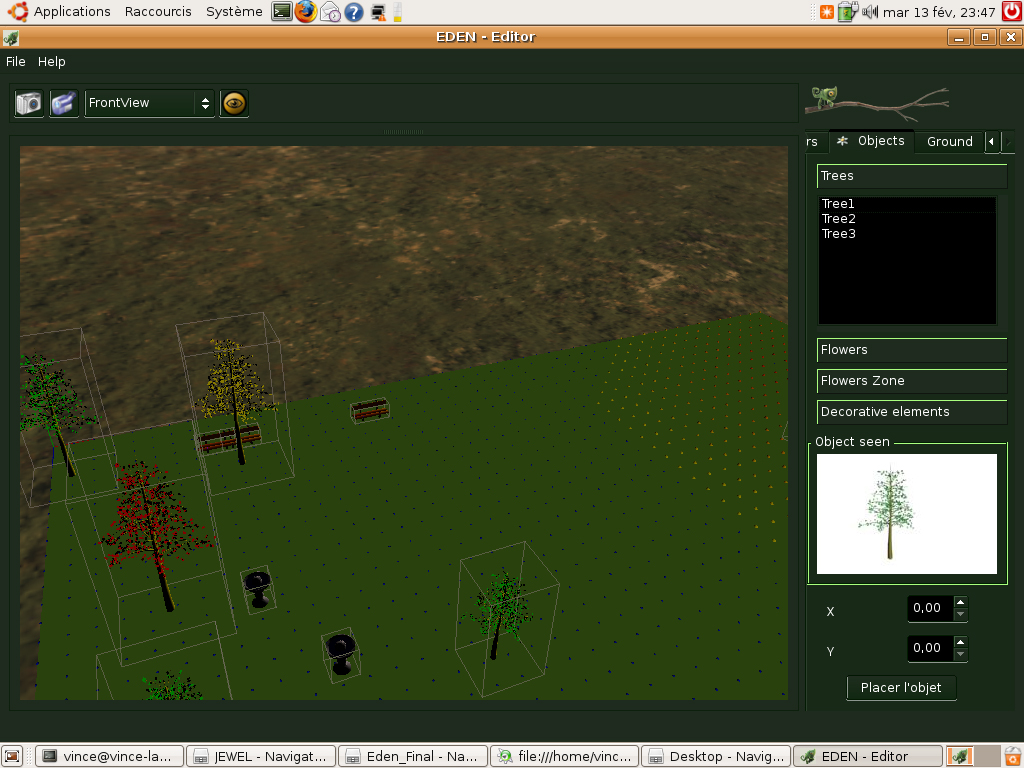
Task: Click the Y coordinate input field
Action: point(930,648)
